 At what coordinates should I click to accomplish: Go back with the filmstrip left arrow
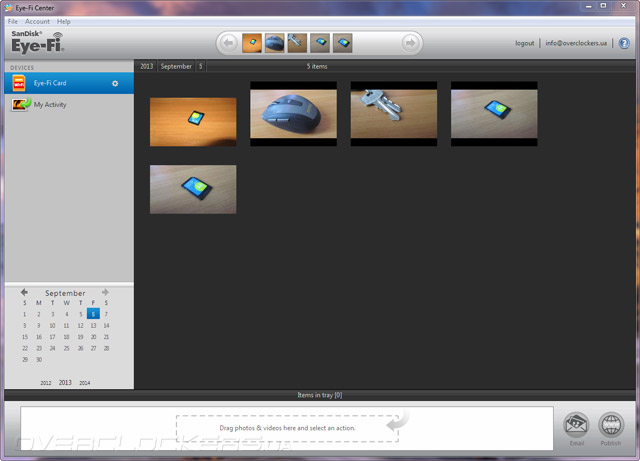229,43
